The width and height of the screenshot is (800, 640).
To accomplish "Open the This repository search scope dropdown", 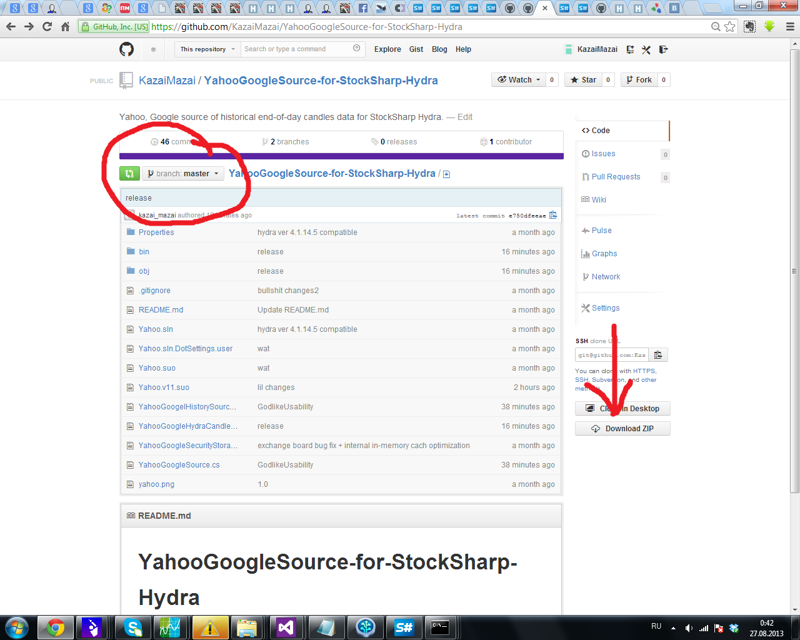I will click(207, 49).
